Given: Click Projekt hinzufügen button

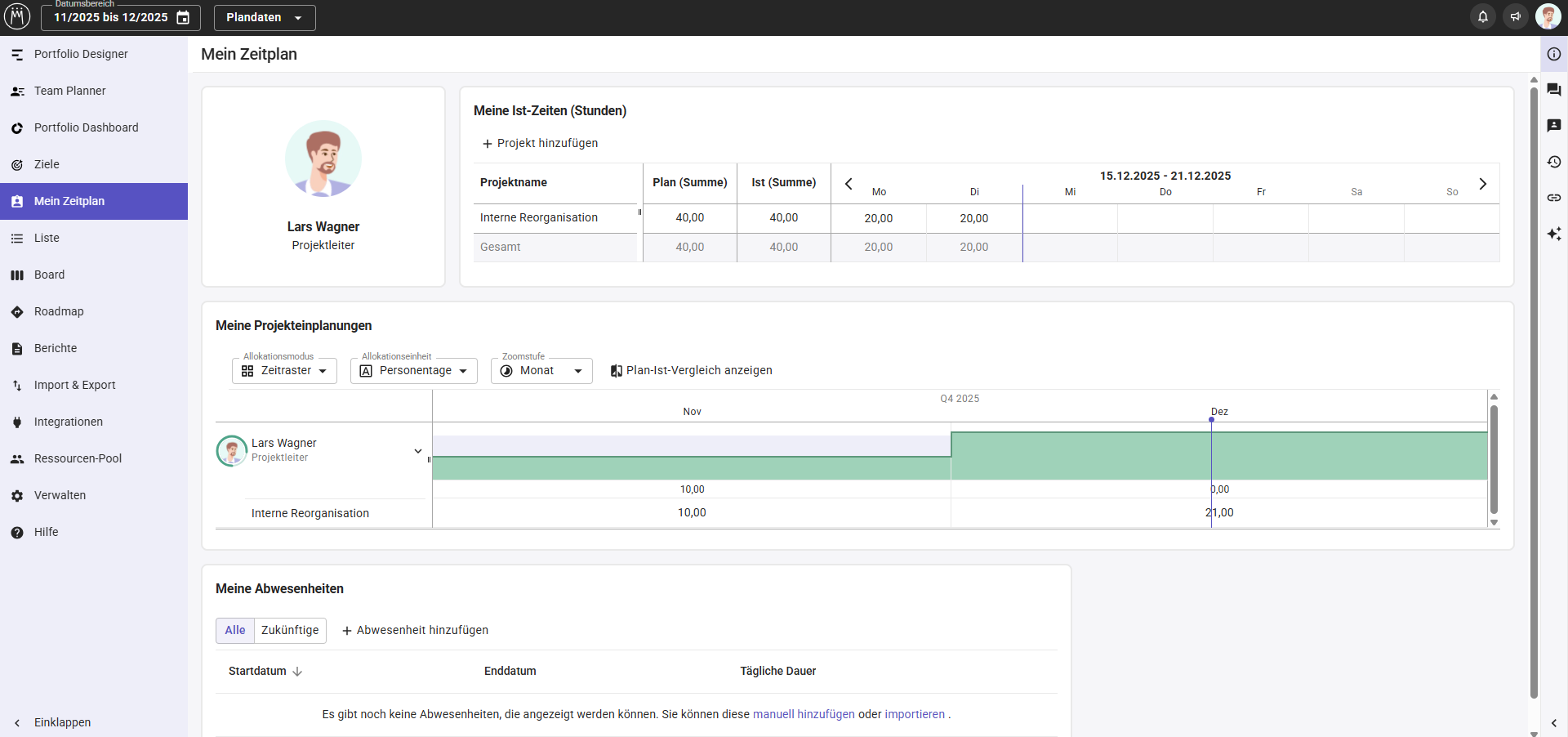Looking at the screenshot, I should tap(540, 143).
